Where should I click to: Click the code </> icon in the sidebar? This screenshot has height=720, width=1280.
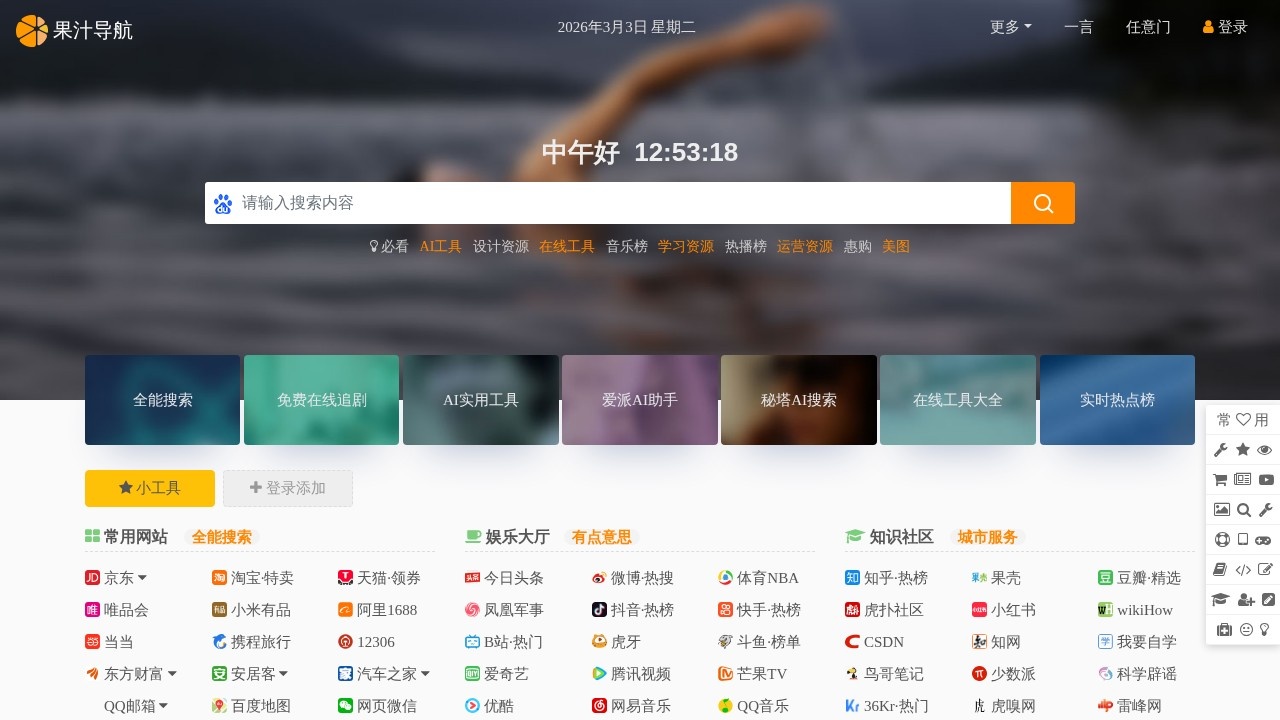pos(1243,568)
